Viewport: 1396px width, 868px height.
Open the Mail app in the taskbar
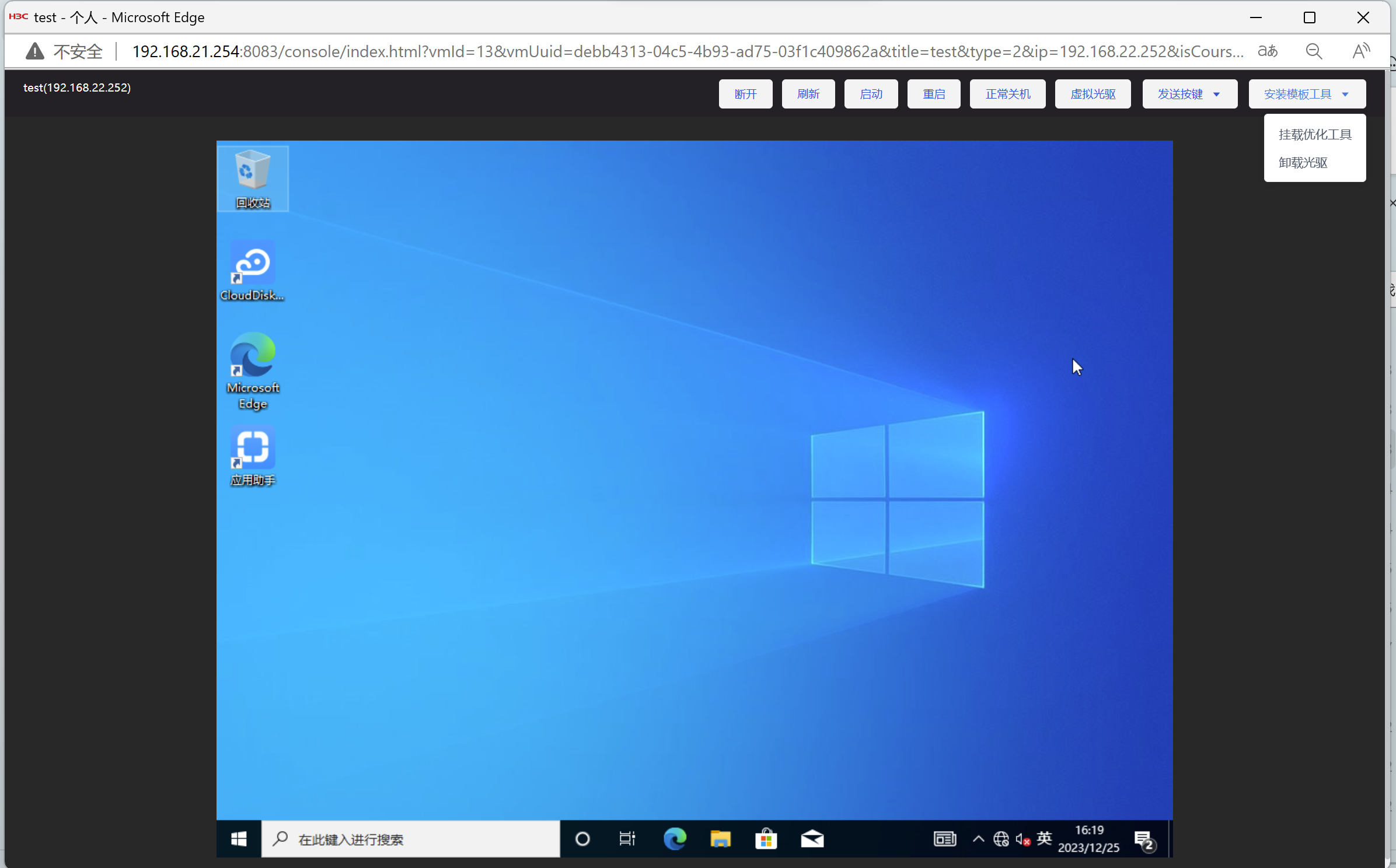(x=812, y=839)
